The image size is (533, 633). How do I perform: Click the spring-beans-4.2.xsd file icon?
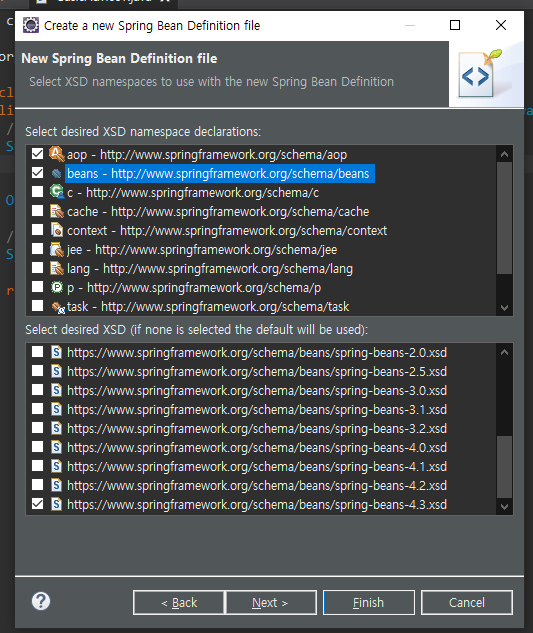(57, 485)
